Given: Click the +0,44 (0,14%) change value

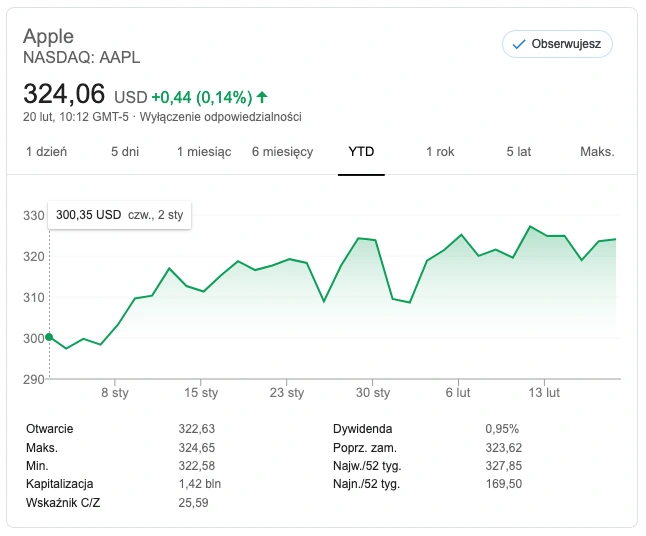Looking at the screenshot, I should point(202,98).
